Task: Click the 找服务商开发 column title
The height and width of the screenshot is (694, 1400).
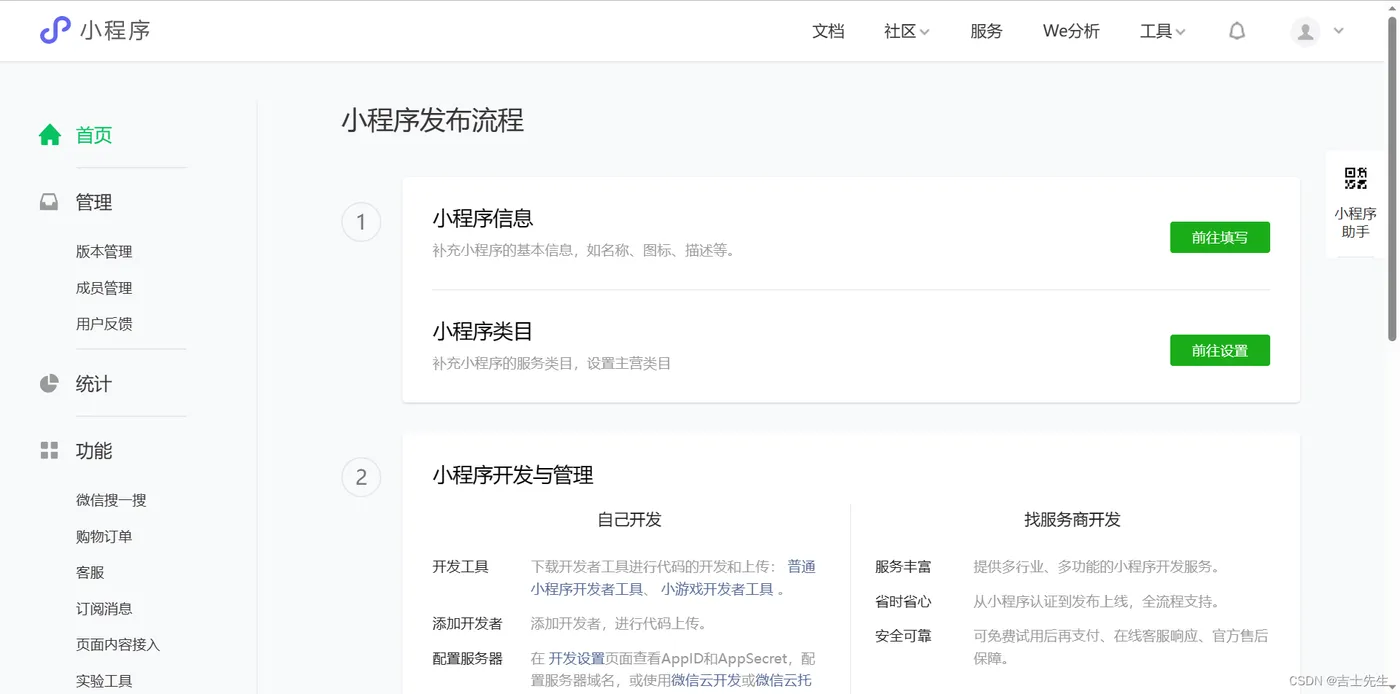Action: 1072,520
